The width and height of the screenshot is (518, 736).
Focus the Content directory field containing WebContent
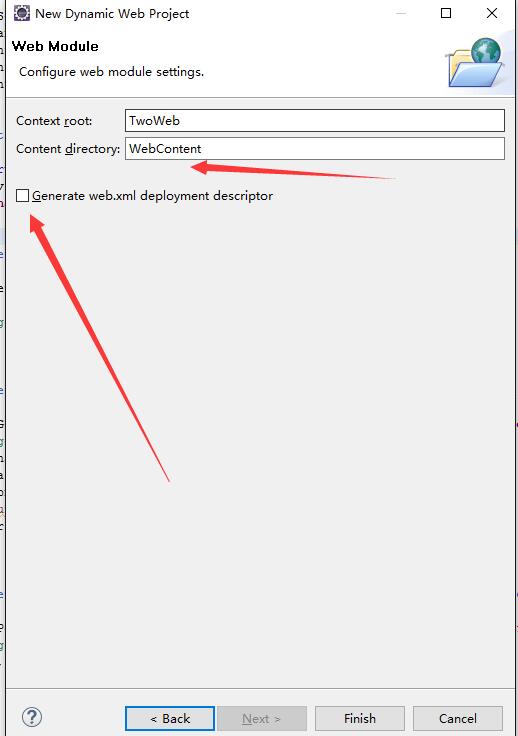[315, 148]
